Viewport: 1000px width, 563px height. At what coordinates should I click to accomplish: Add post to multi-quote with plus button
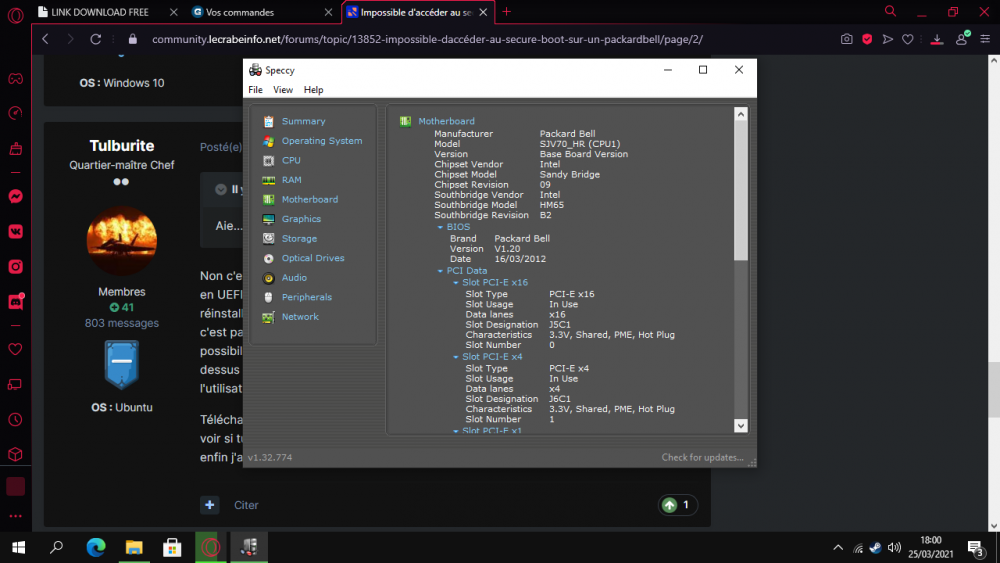[x=209, y=505]
